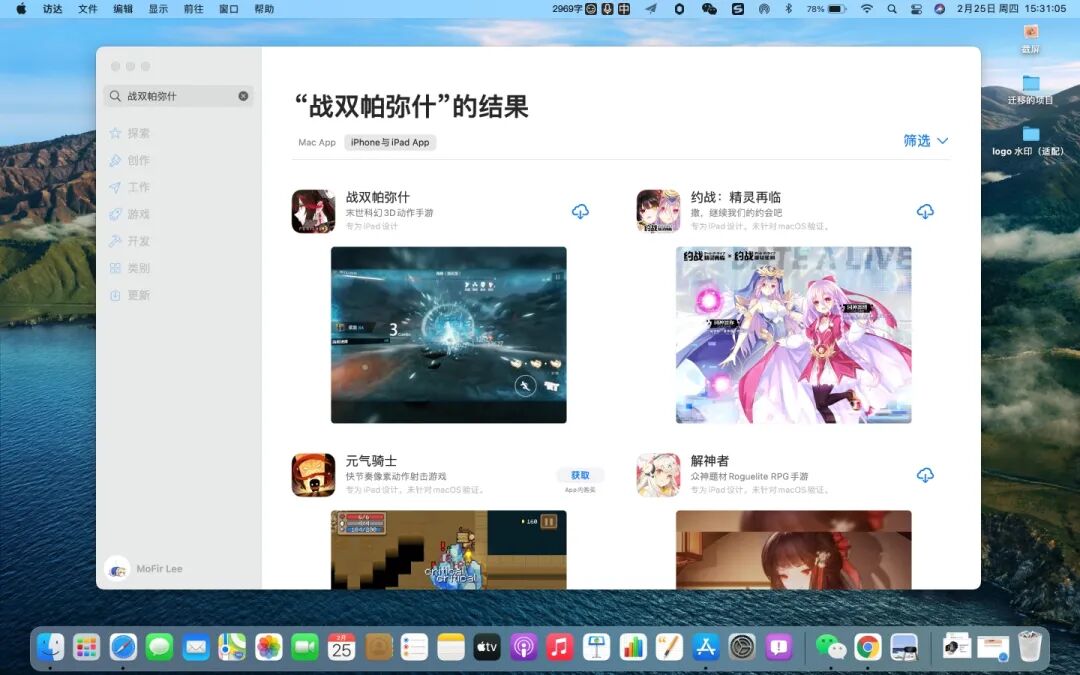
Task: View the 战双帕弥什 gameplay screenshot
Action: click(448, 335)
